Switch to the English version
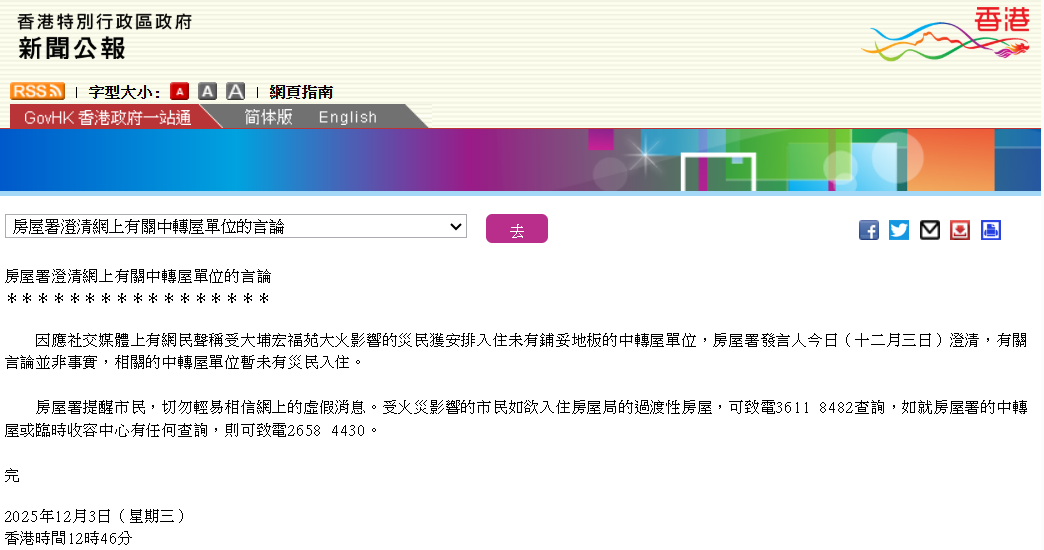 348,117
